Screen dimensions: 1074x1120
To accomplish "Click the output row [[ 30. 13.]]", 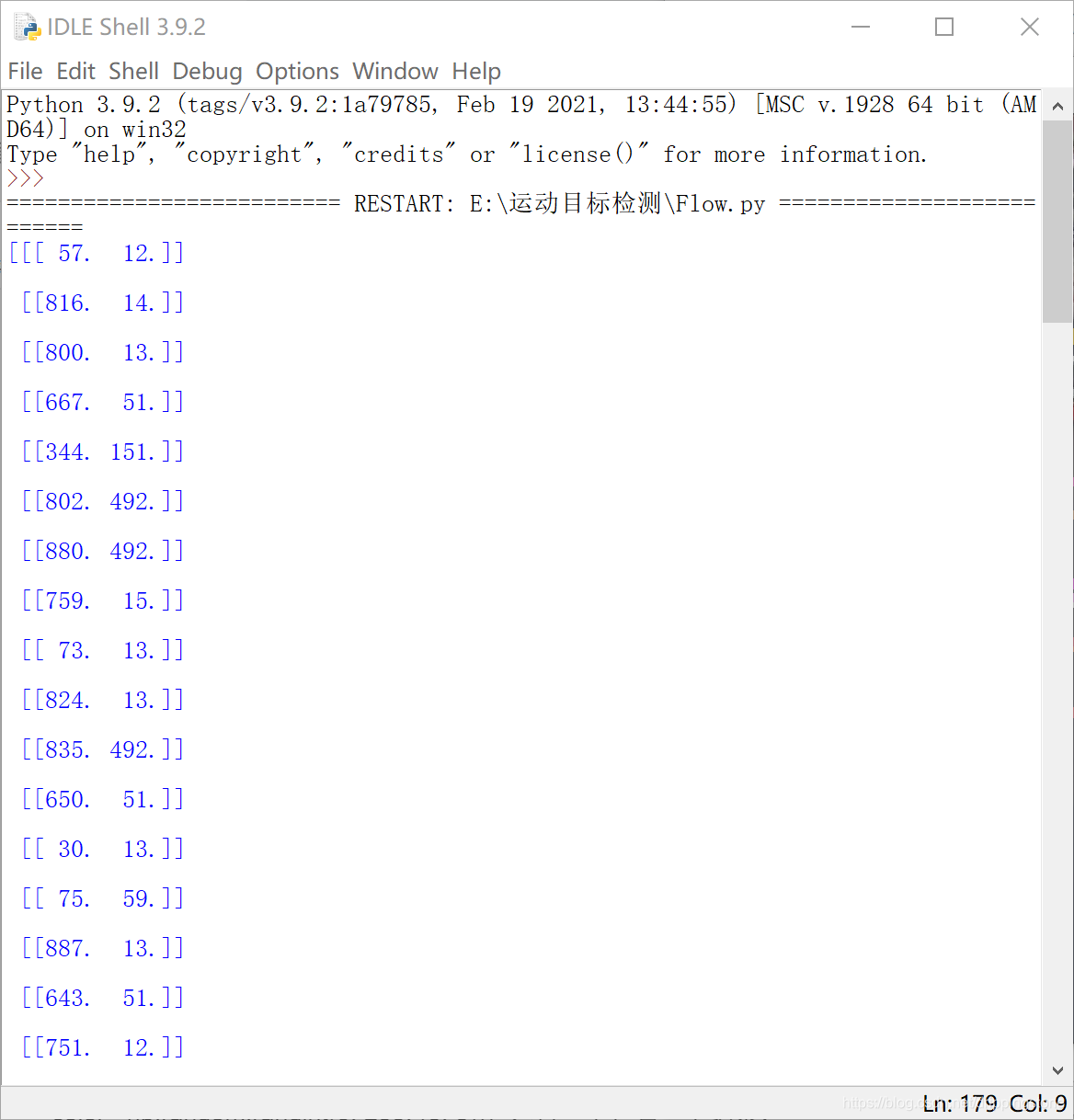I will point(102,849).
